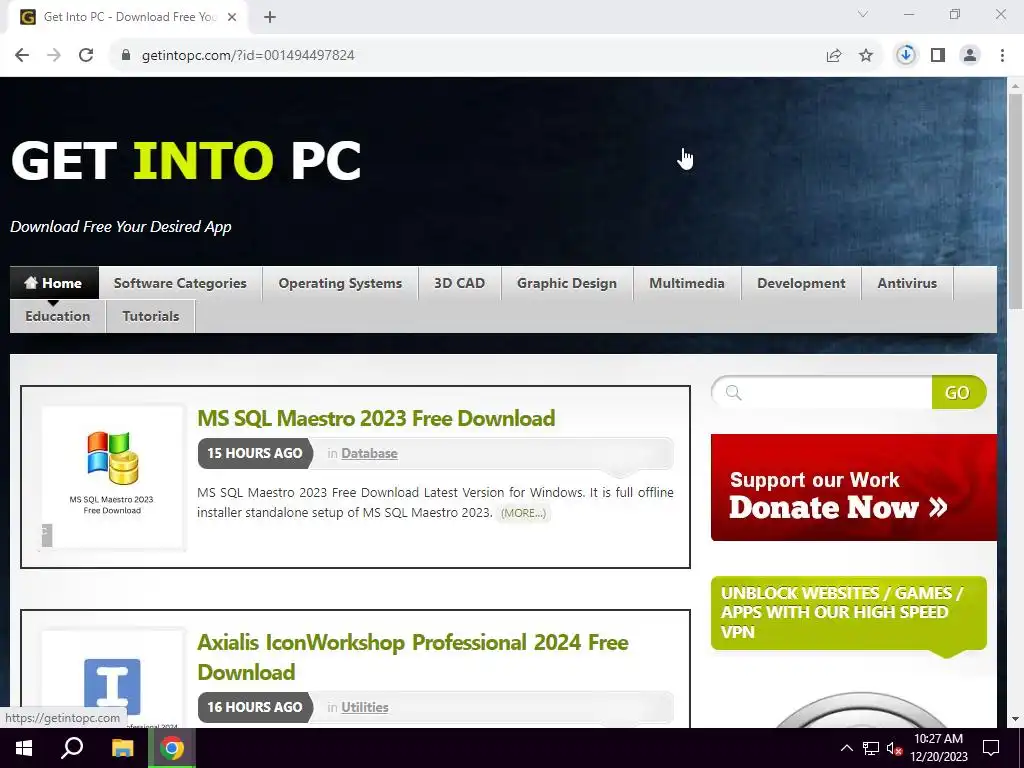
Task: Reload the page with the refresh icon
Action: click(86, 55)
